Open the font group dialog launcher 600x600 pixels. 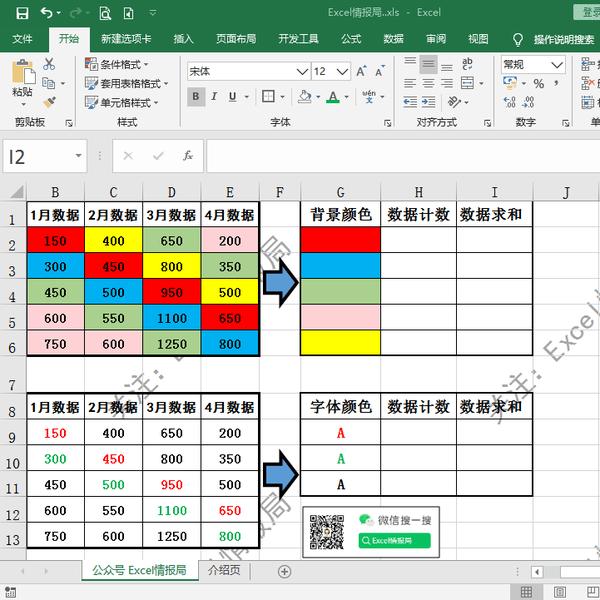(387, 123)
